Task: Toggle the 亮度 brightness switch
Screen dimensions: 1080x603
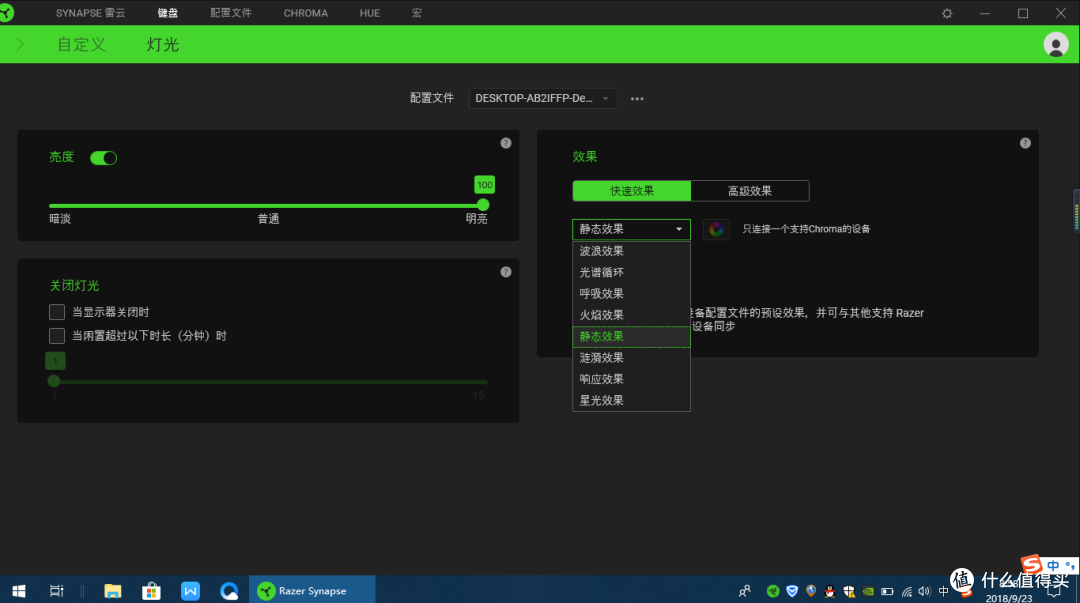Action: tap(103, 158)
